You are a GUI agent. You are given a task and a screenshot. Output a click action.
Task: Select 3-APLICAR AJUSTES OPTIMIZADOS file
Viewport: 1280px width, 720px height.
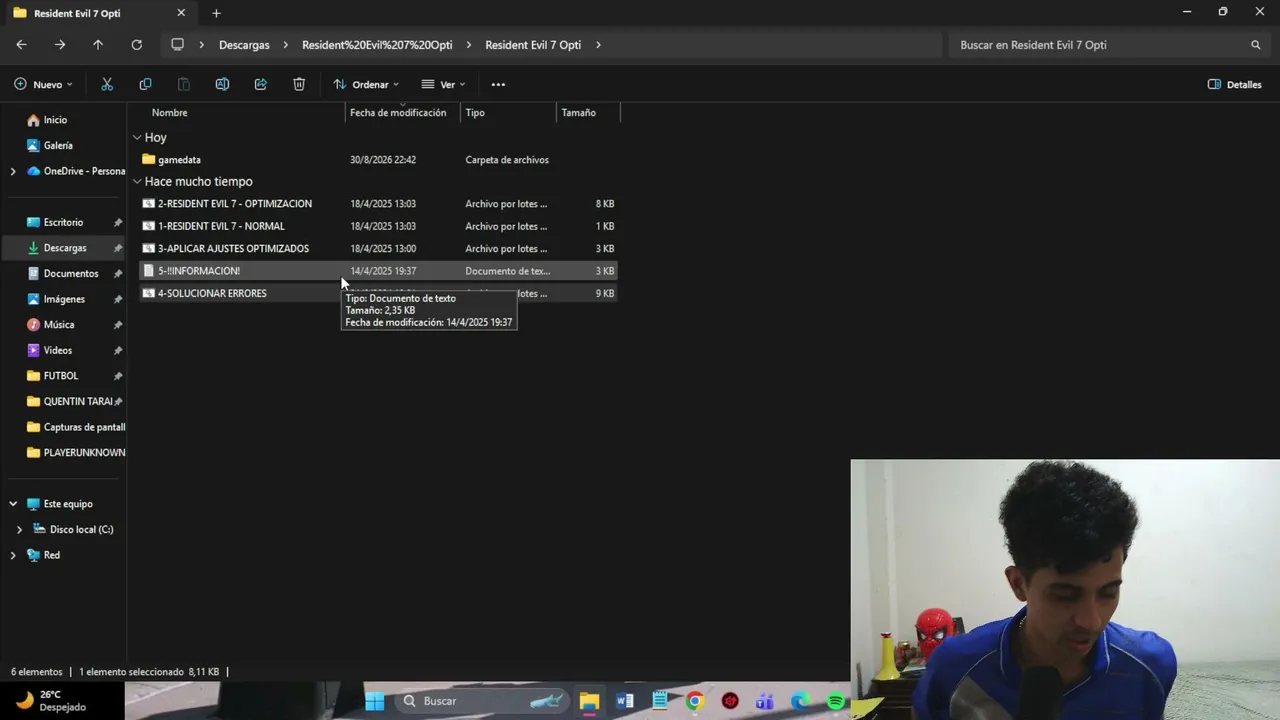(x=378, y=249)
